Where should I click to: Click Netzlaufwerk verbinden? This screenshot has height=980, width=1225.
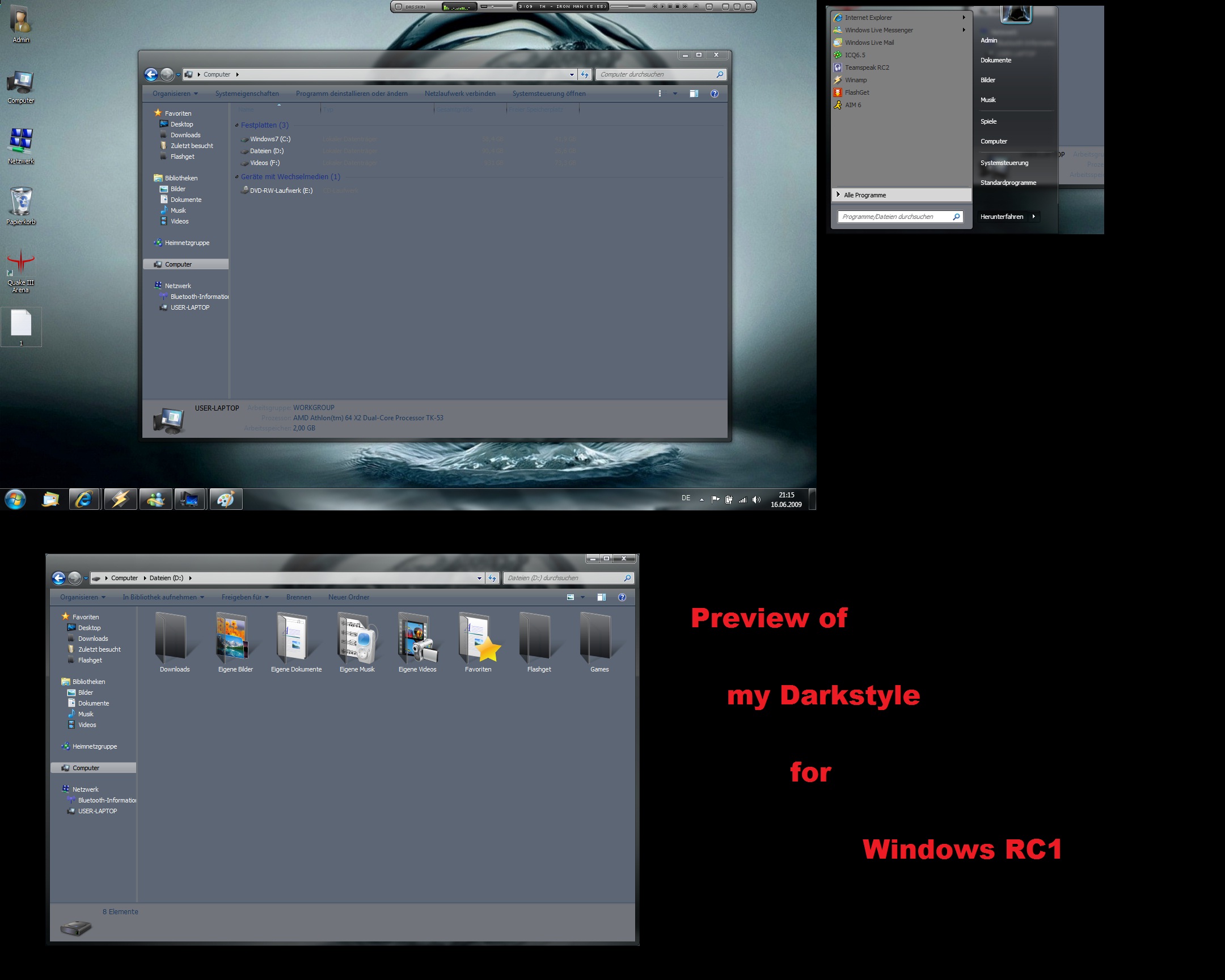coord(460,94)
